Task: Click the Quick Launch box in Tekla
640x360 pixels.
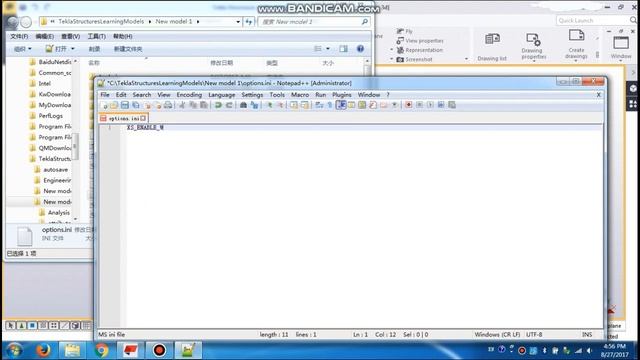Action: coord(596,20)
